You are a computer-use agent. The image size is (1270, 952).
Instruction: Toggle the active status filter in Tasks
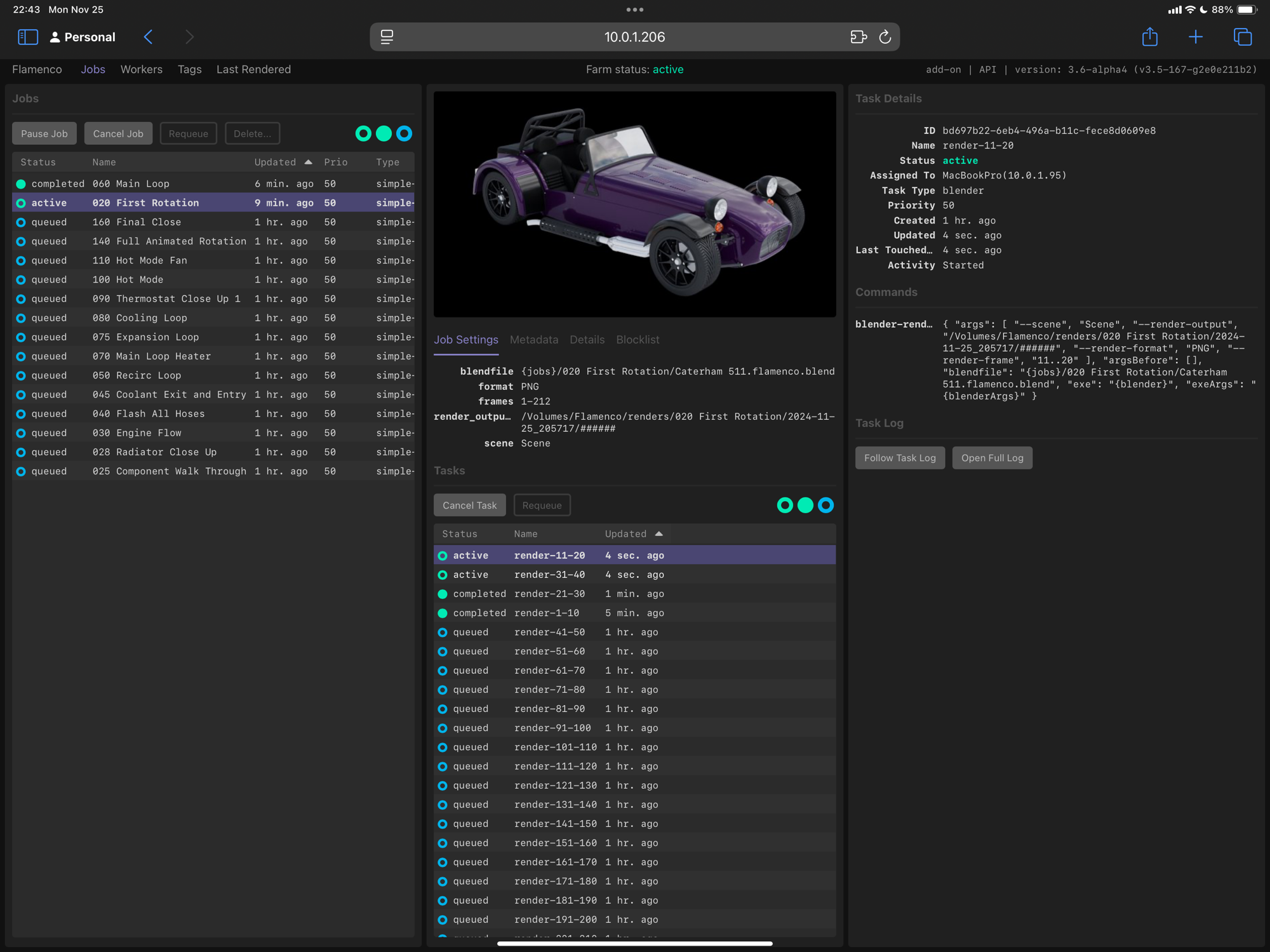(x=785, y=505)
